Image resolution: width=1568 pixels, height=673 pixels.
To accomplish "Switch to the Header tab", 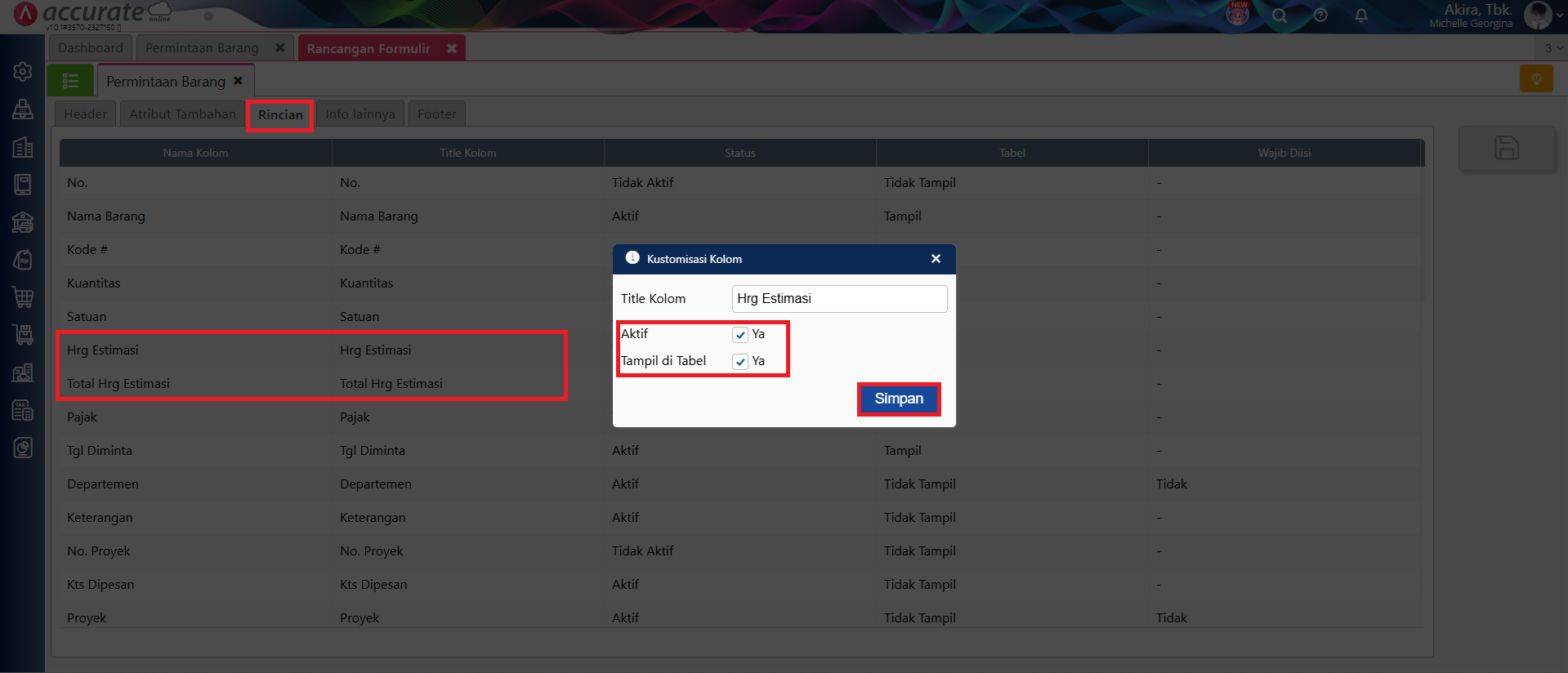I will coord(85,114).
